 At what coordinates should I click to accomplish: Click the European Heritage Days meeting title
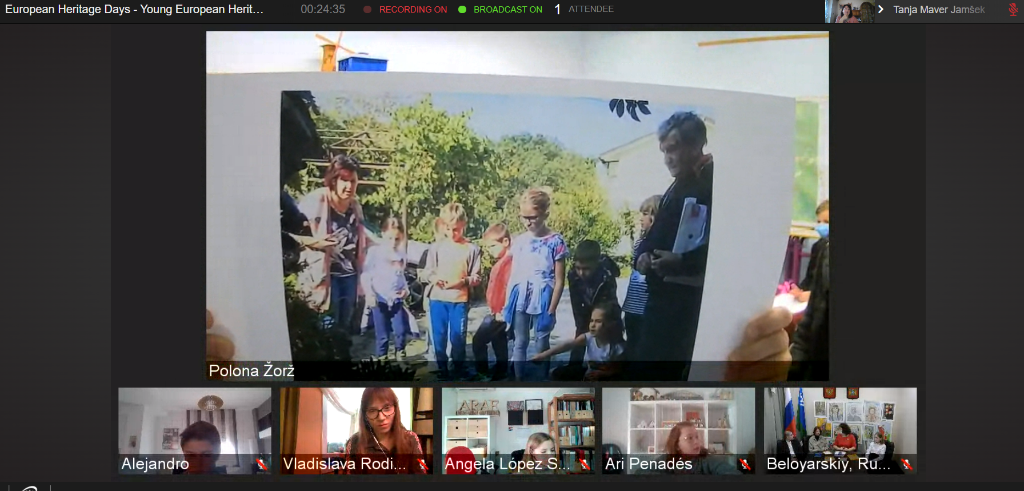135,9
